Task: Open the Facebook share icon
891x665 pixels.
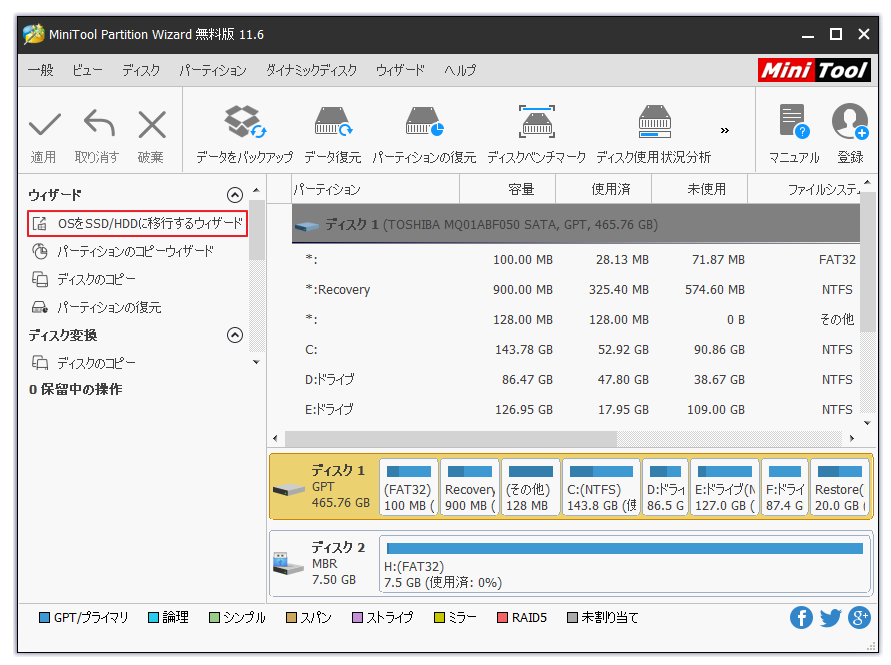Action: [x=801, y=618]
